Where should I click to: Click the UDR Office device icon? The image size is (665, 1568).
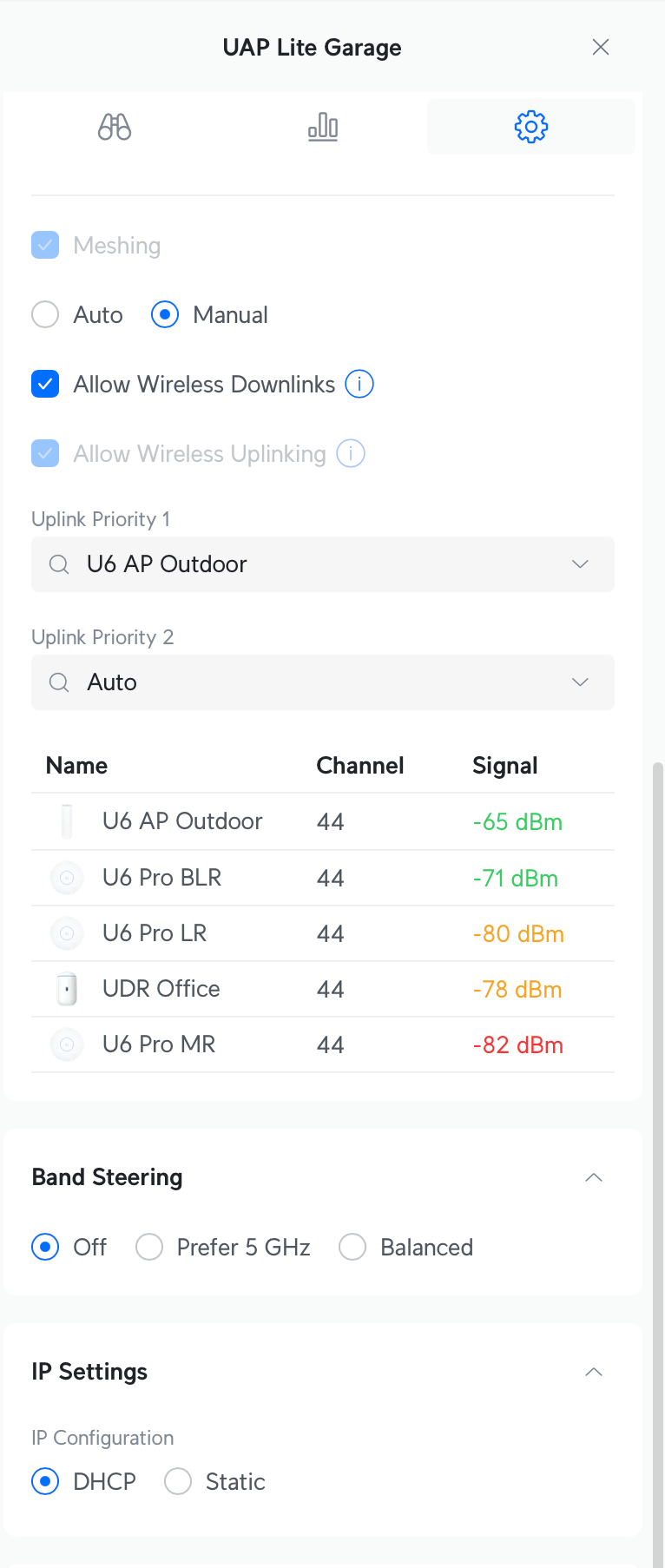pos(67,989)
